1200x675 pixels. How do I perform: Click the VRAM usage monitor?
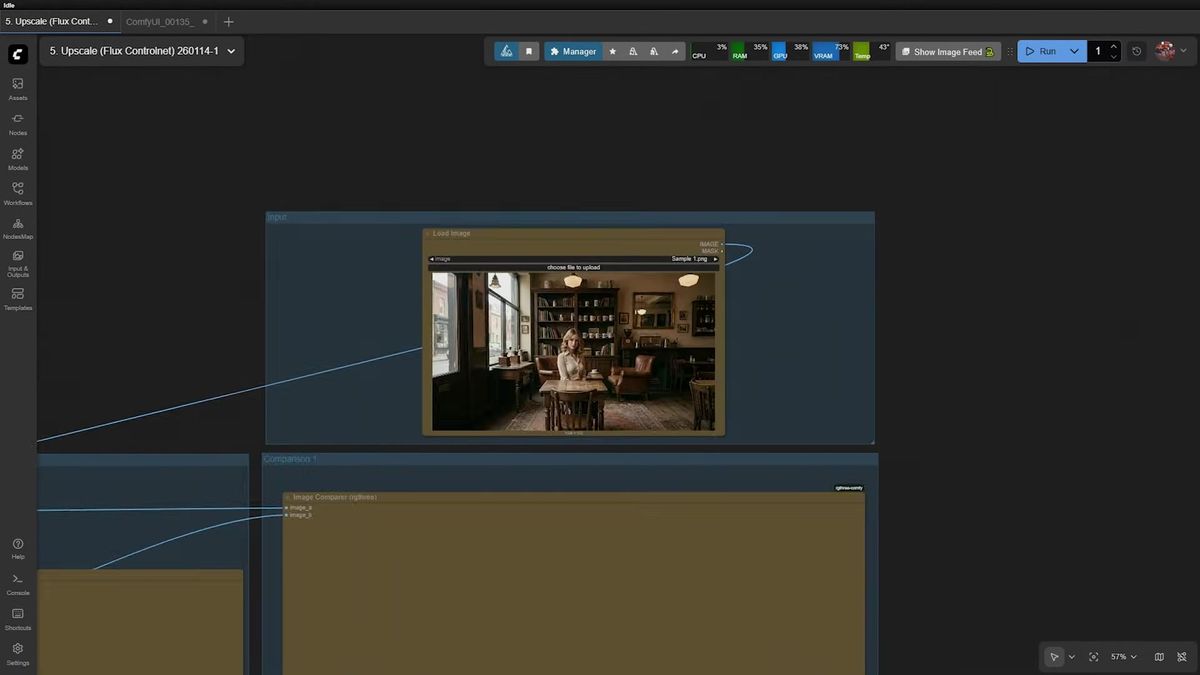tap(831, 51)
